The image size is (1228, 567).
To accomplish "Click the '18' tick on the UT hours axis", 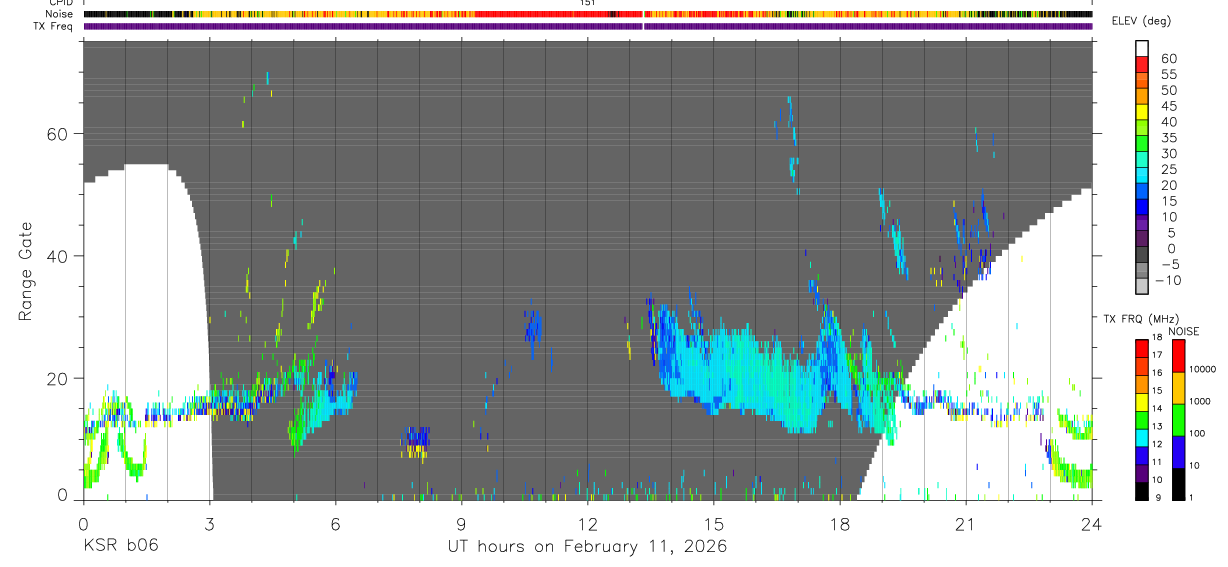I will click(x=839, y=523).
